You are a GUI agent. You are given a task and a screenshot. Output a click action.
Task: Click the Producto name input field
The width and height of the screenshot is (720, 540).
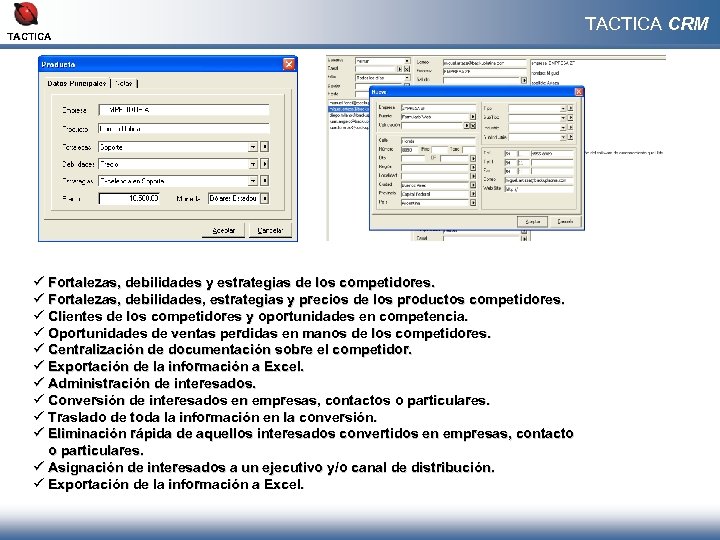tap(184, 129)
